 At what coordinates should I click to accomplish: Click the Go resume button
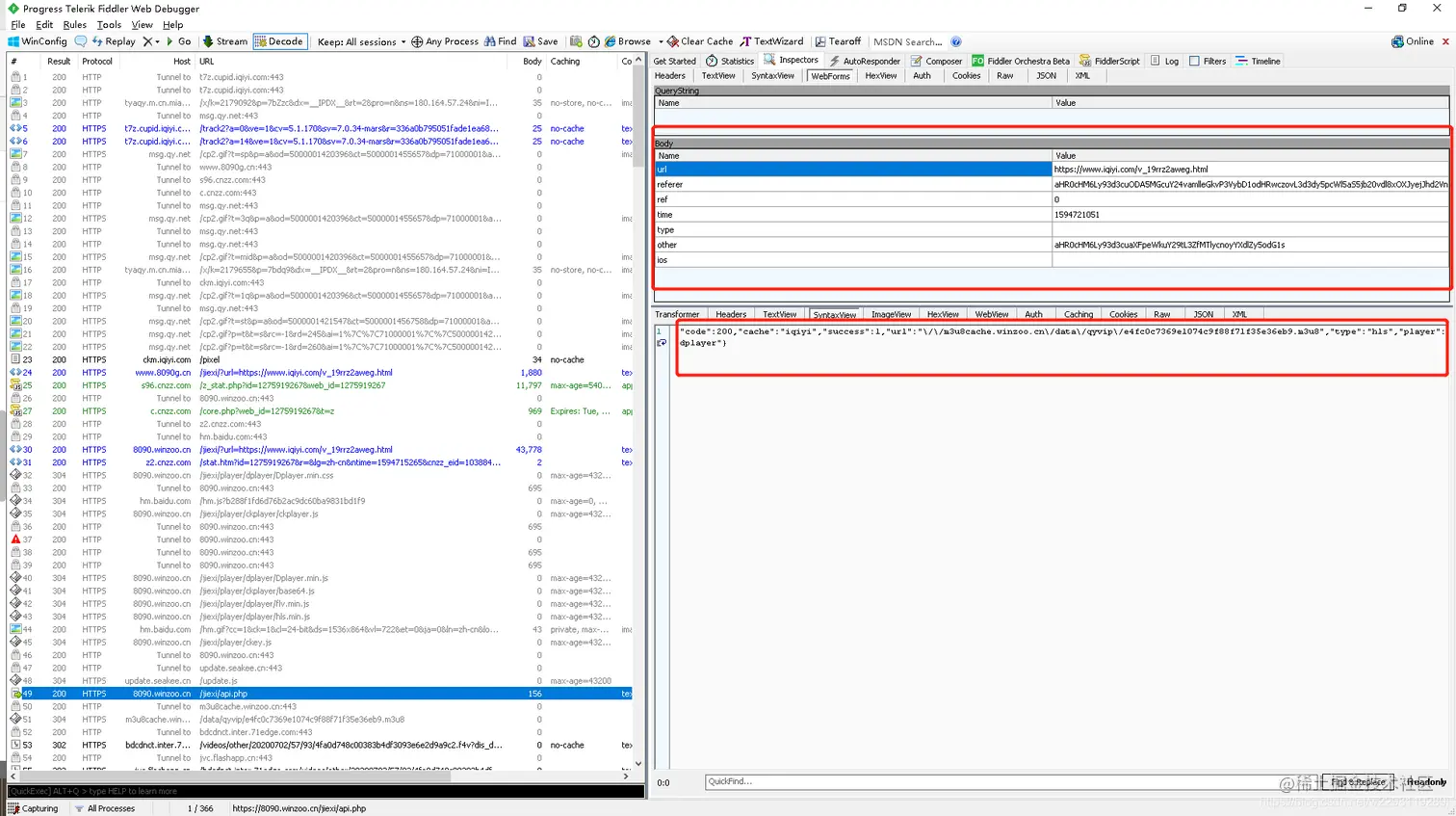[178, 41]
